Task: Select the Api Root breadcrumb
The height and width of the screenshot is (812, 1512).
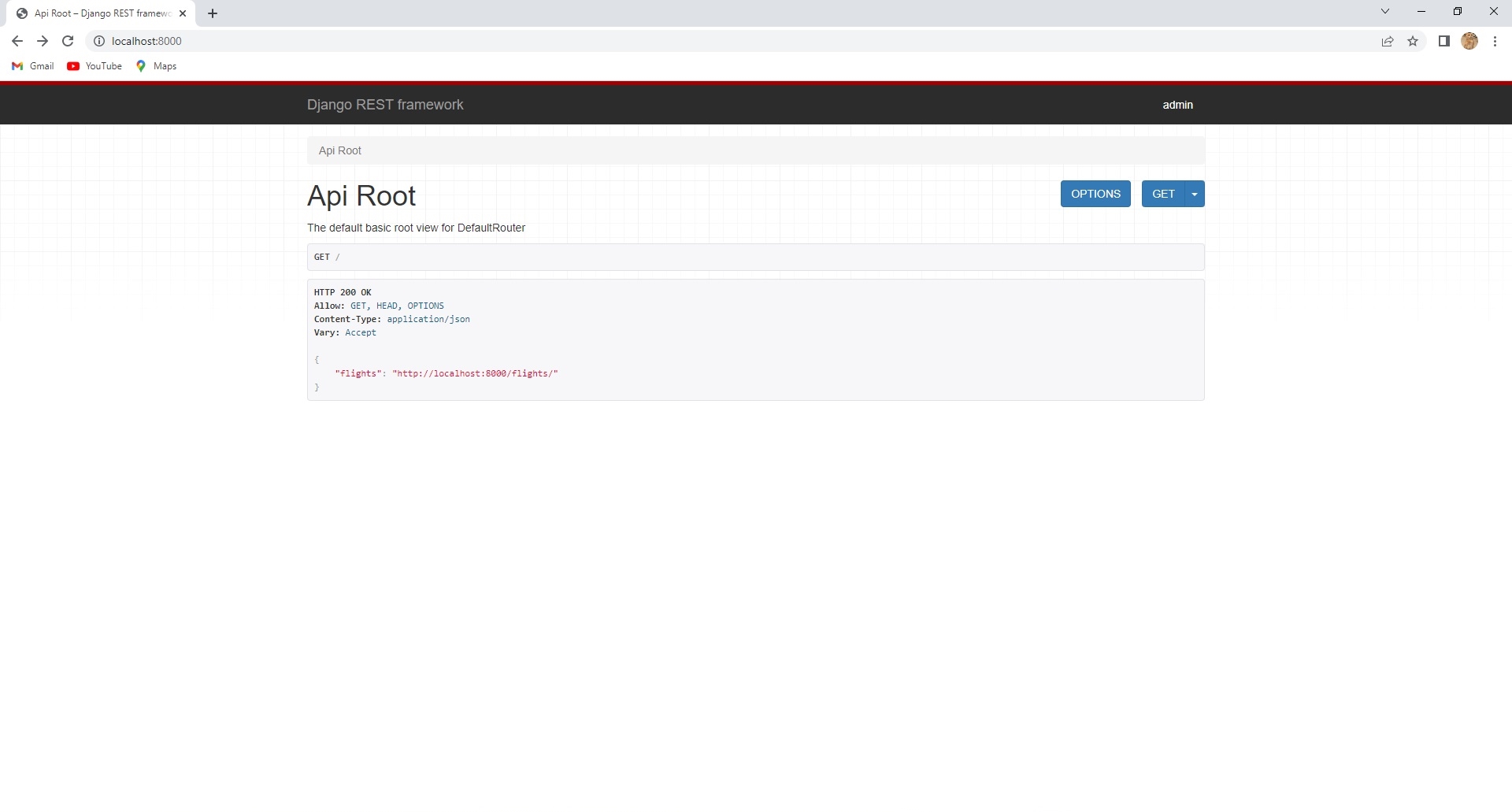Action: [340, 150]
